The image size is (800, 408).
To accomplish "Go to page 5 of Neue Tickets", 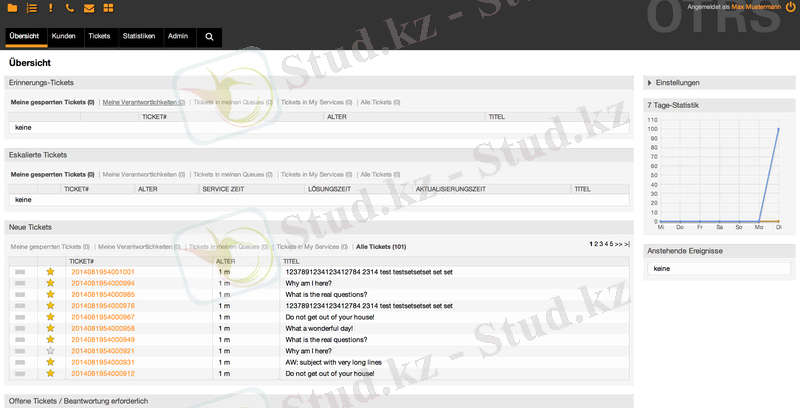I will click(x=611, y=244).
